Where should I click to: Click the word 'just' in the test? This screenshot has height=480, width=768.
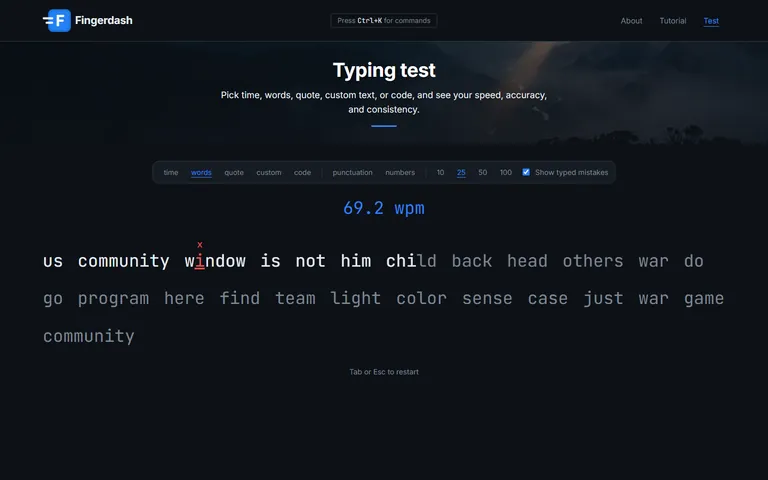(x=603, y=299)
